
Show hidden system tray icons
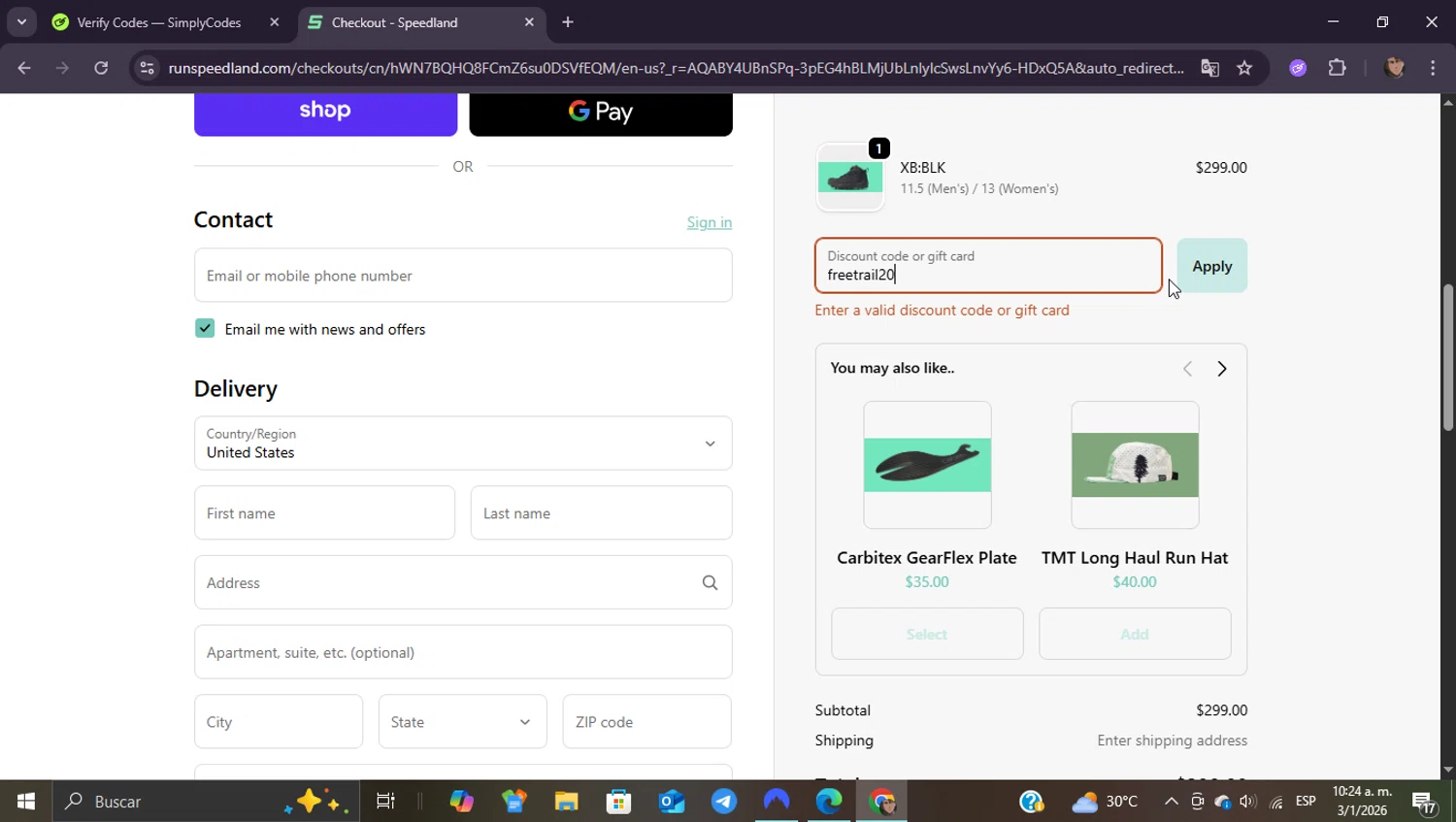pos(1171,802)
